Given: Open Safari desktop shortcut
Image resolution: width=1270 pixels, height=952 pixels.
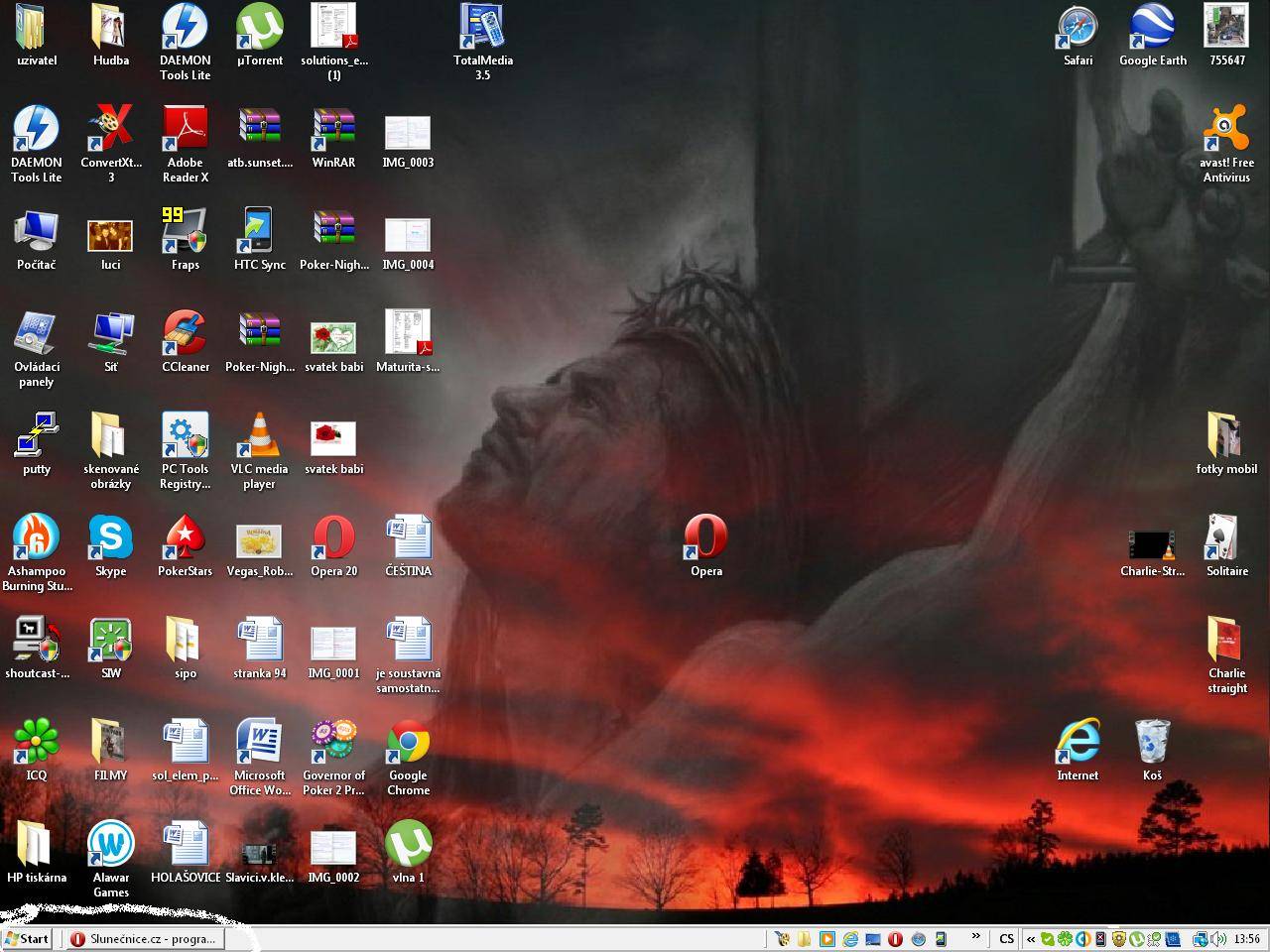Looking at the screenshot, I should pos(1078,35).
